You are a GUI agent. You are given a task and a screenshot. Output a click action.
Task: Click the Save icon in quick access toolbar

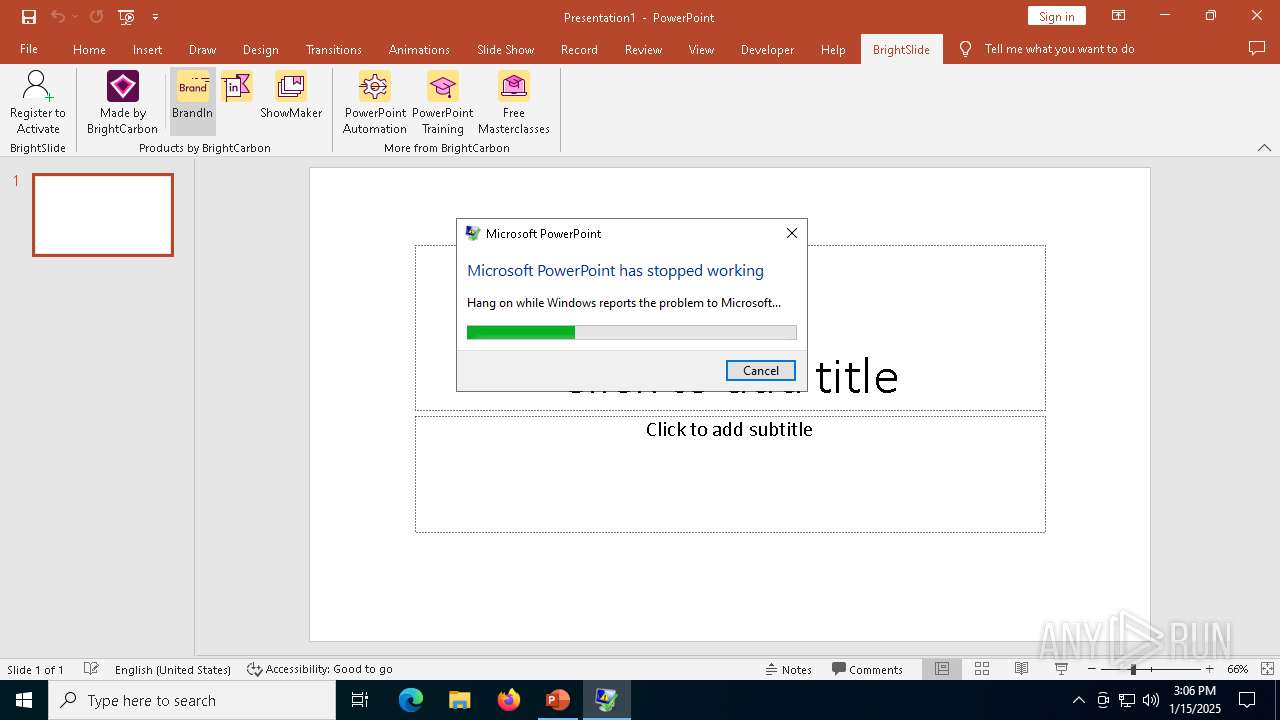coord(29,17)
